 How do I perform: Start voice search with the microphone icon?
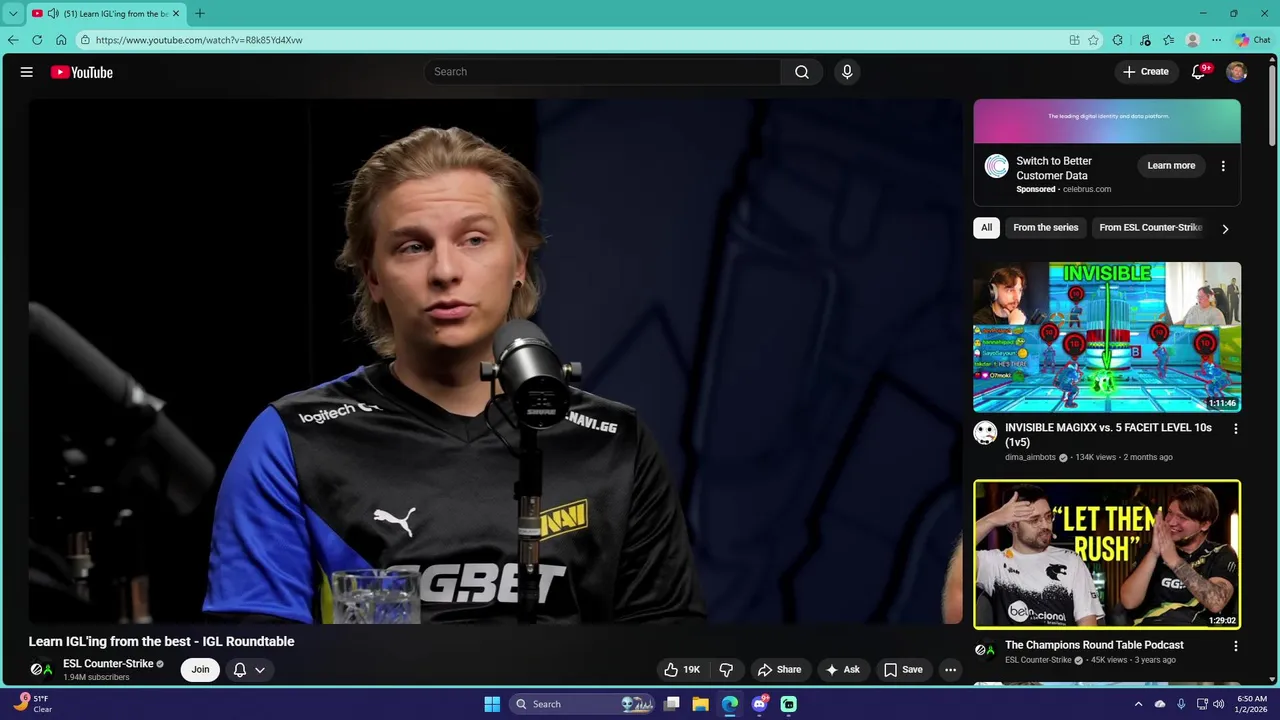(847, 72)
